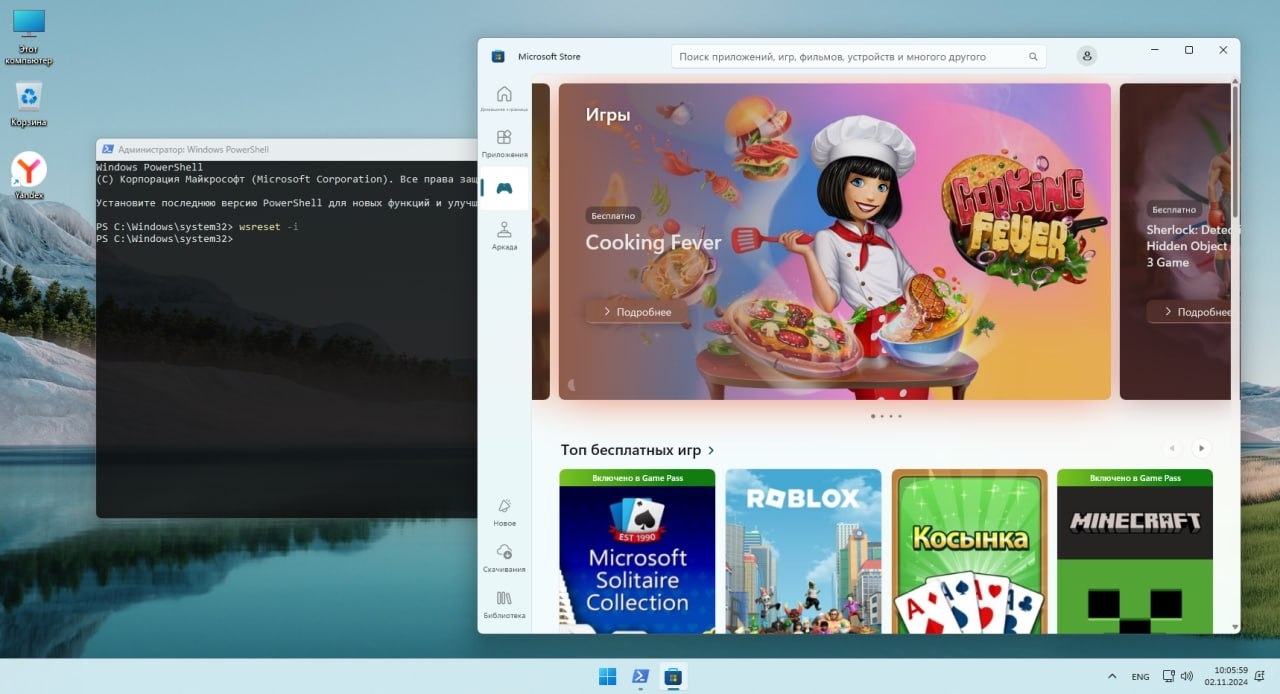Open Библиотека library in sidebar
This screenshot has width=1280, height=694.
(x=504, y=604)
